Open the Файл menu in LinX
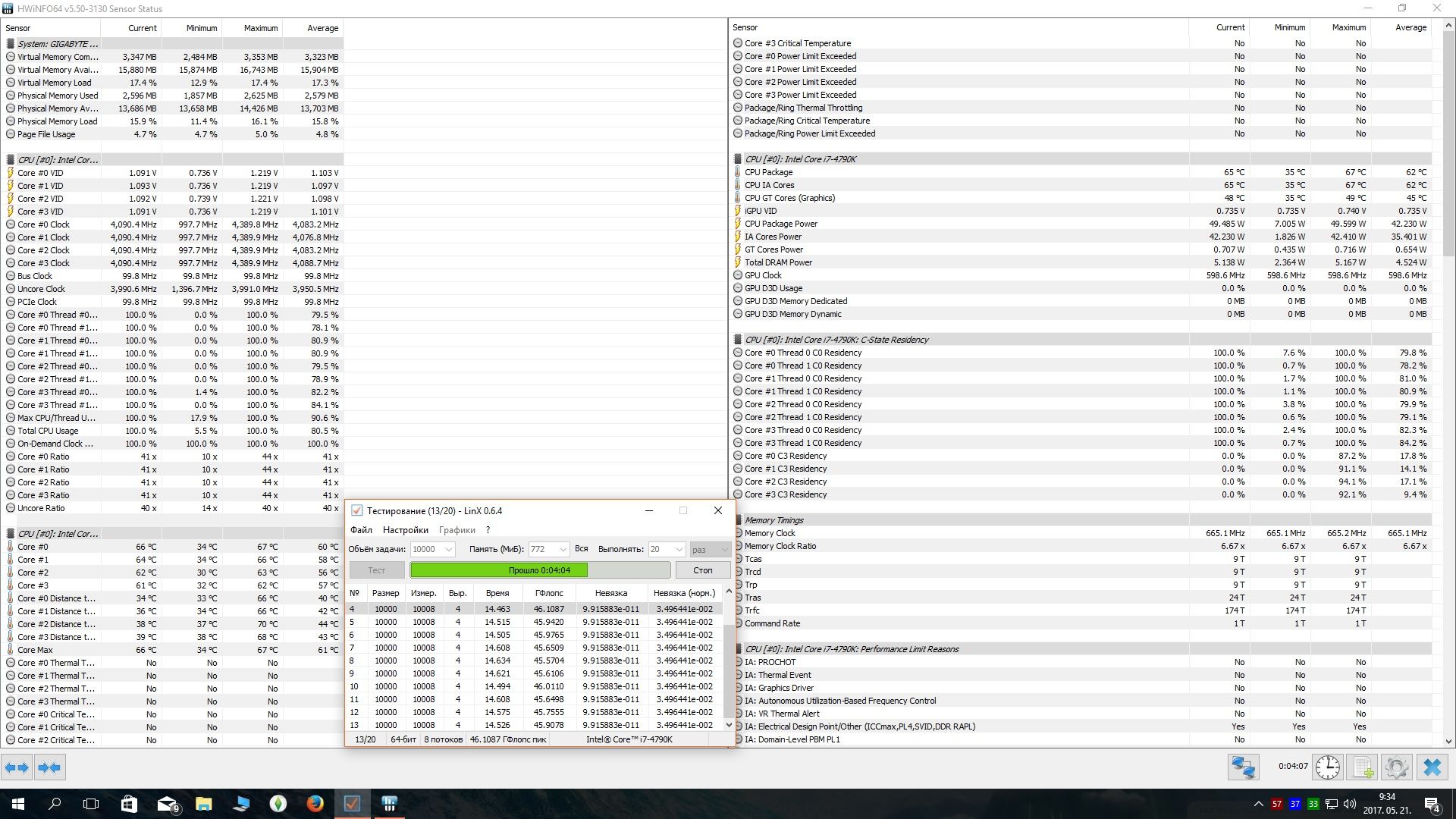The image size is (1456, 819). 361,530
